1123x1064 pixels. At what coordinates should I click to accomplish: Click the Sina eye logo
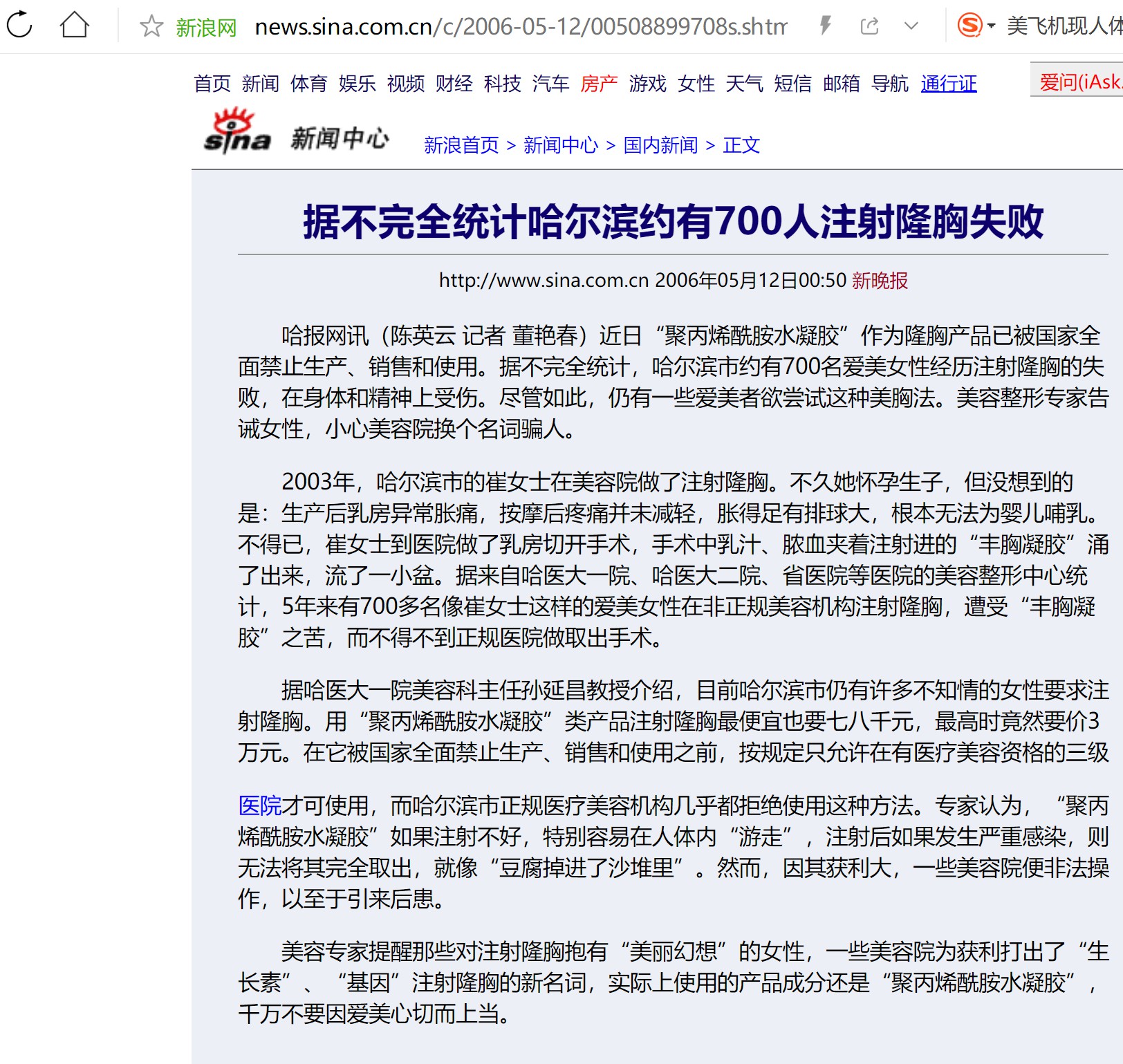[x=237, y=130]
